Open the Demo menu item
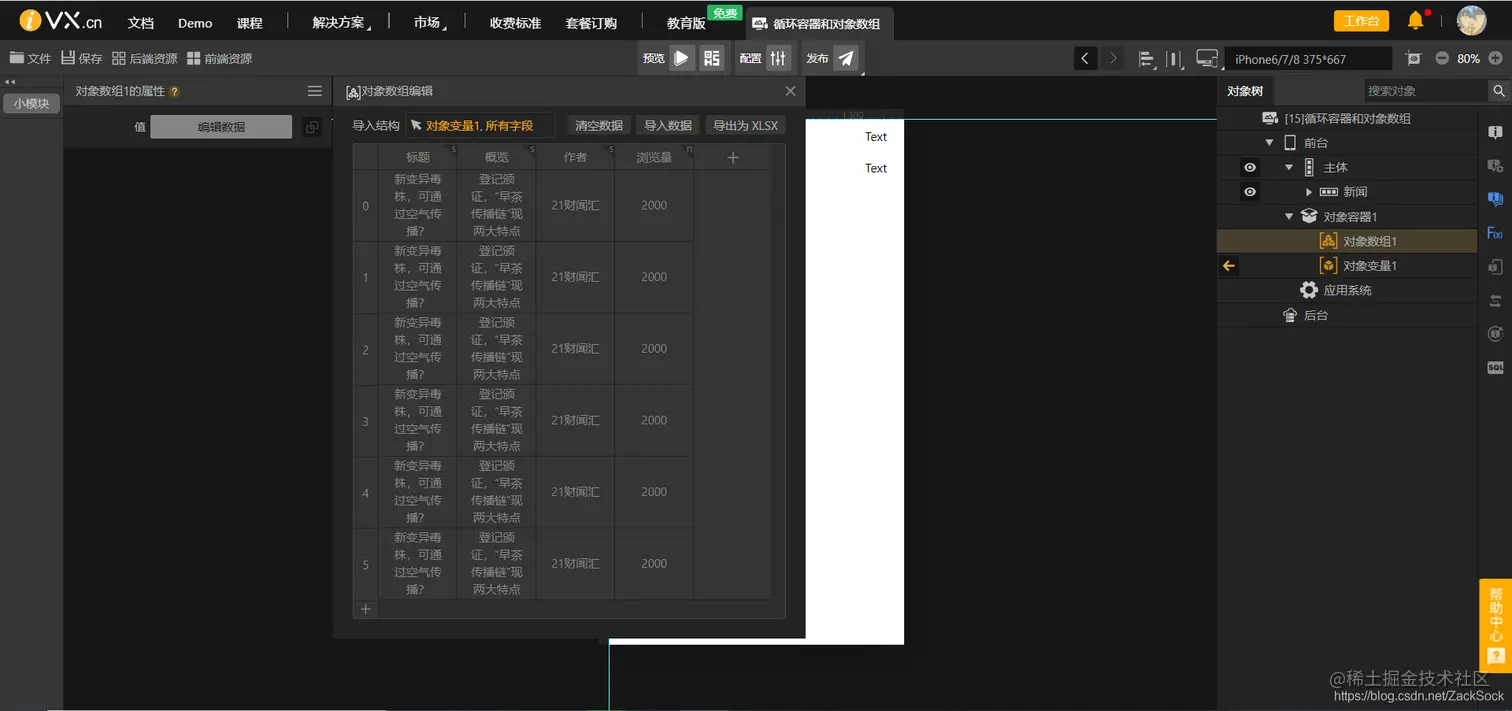Image resolution: width=1512 pixels, height=711 pixels. (195, 22)
